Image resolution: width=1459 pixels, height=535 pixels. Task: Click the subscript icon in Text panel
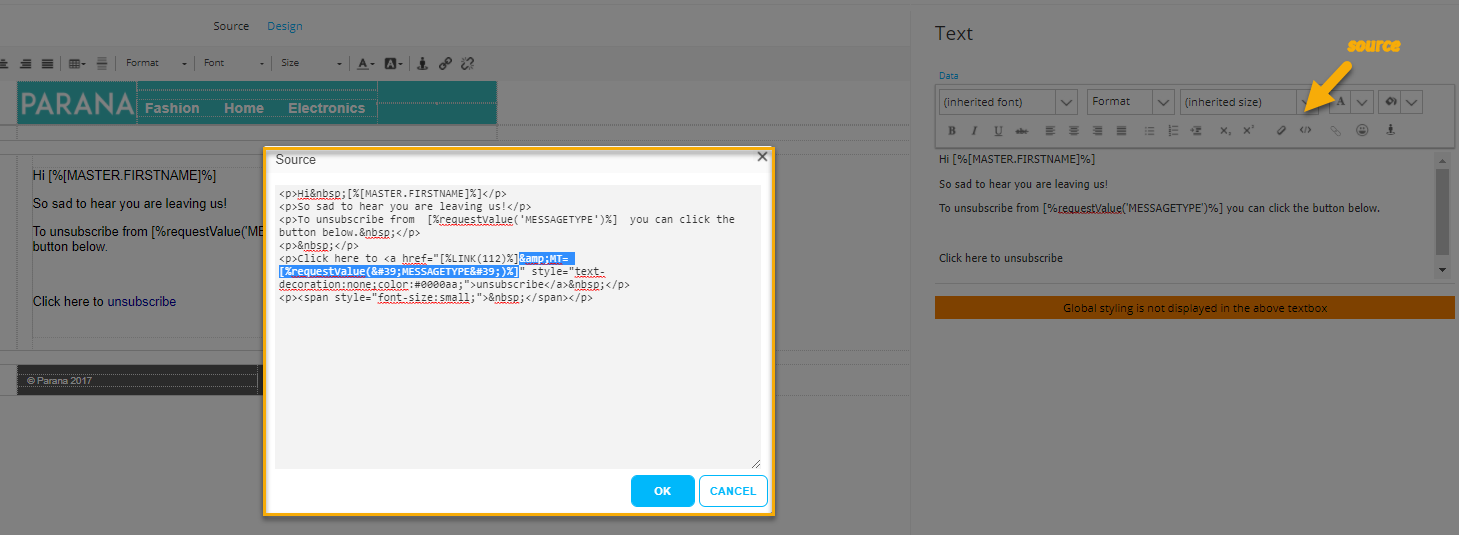click(1225, 131)
